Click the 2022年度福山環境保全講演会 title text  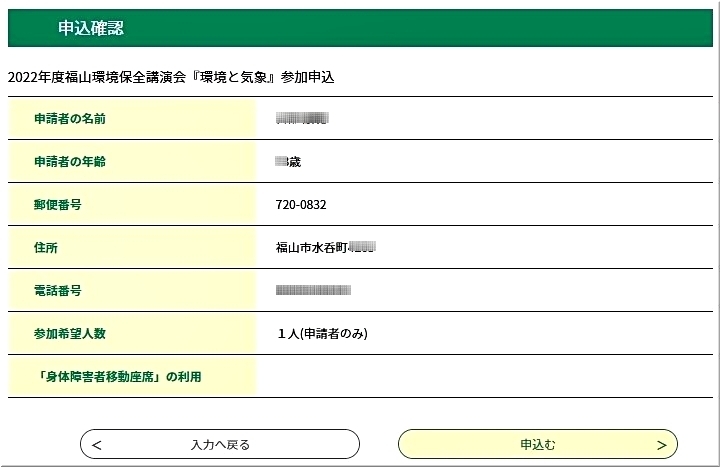pos(170,76)
